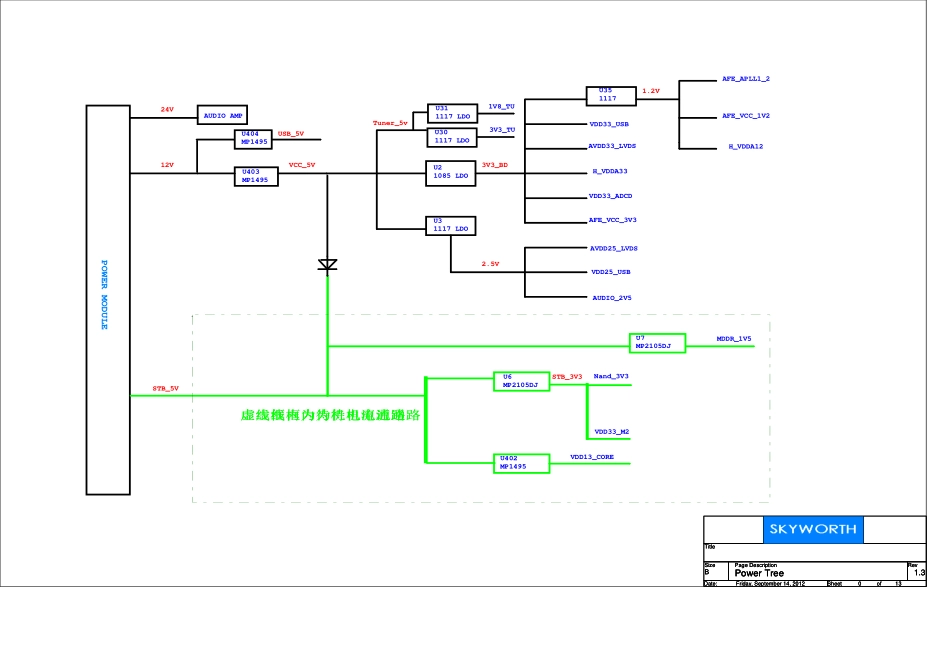Click the 1V8_TU output label
950x672 pixels.
[502, 107]
